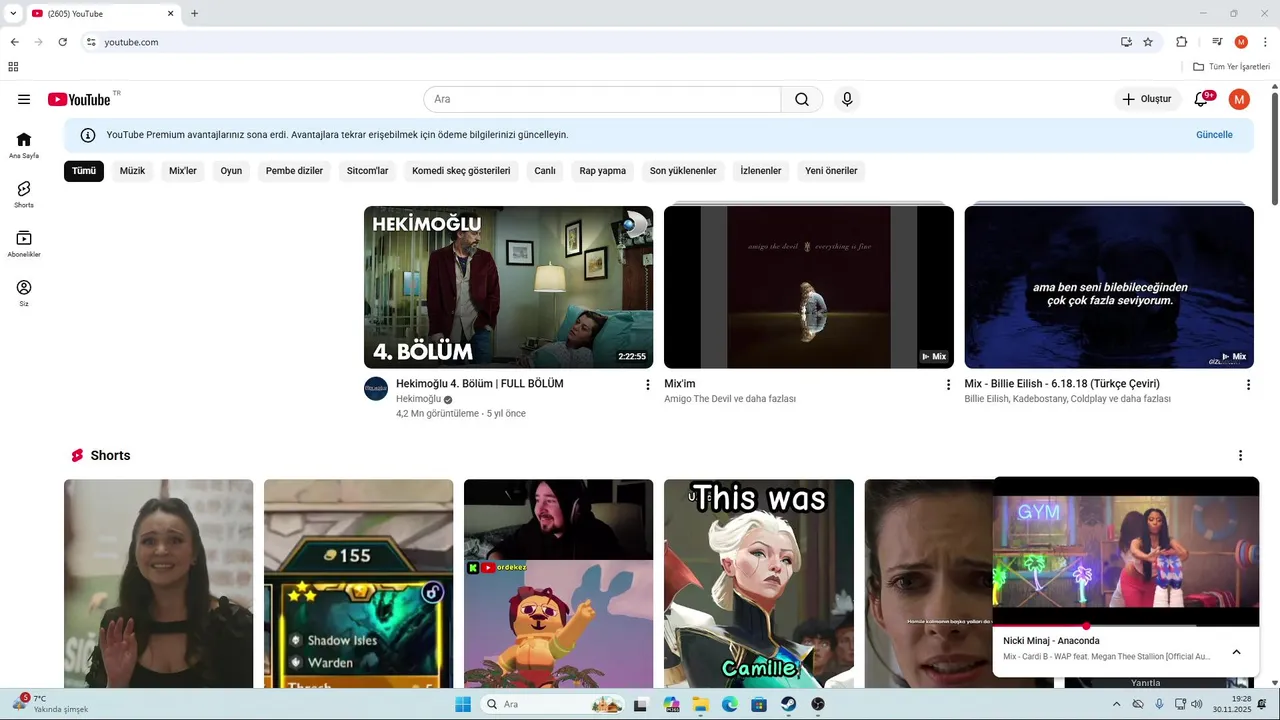The image size is (1280, 720).
Task: Reload the page
Action: click(x=62, y=42)
